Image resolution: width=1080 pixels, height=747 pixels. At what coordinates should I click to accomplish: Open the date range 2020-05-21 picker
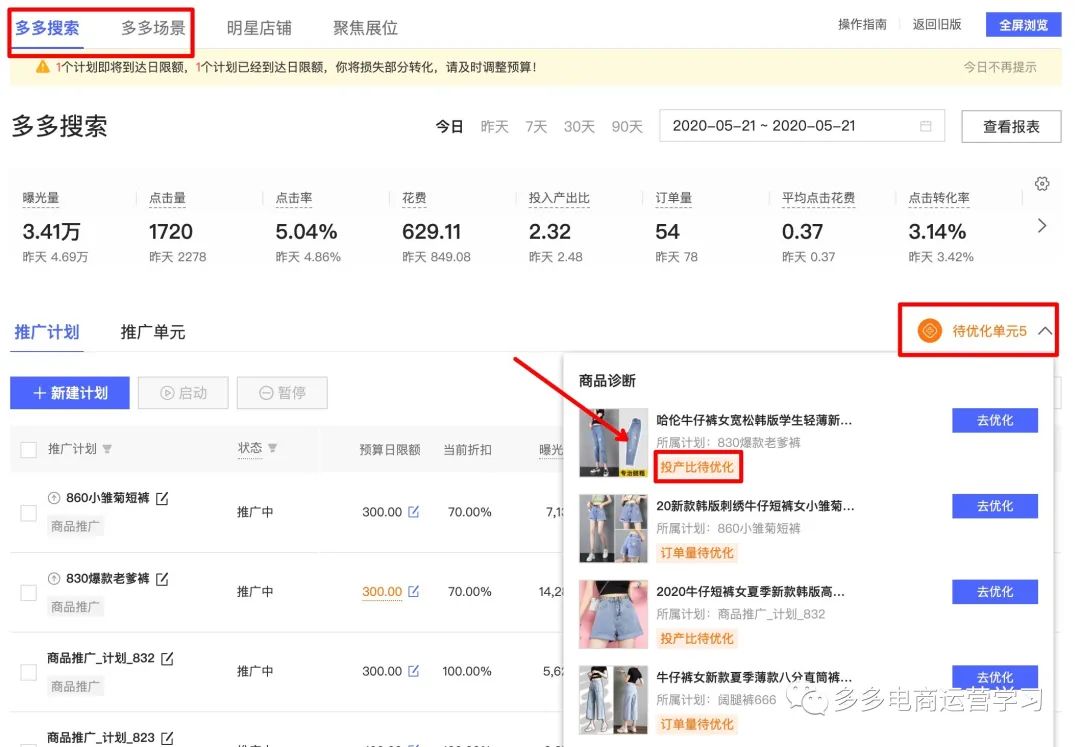[x=802, y=126]
